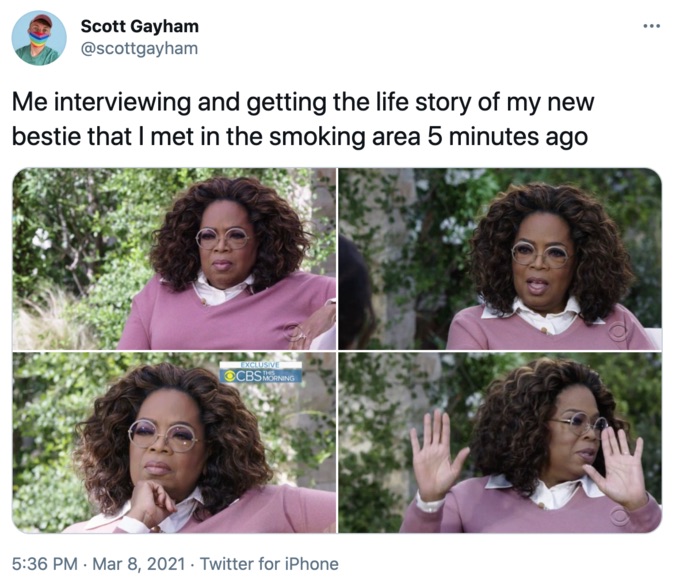Click "Me interviewing" at the tweet start
Viewport: 680px width, 586px height.
point(101,102)
